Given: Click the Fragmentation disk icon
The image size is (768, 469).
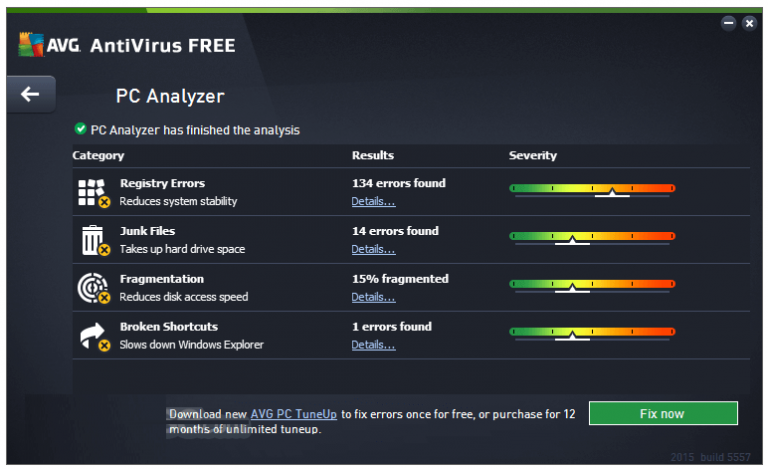Looking at the screenshot, I should tap(94, 288).
